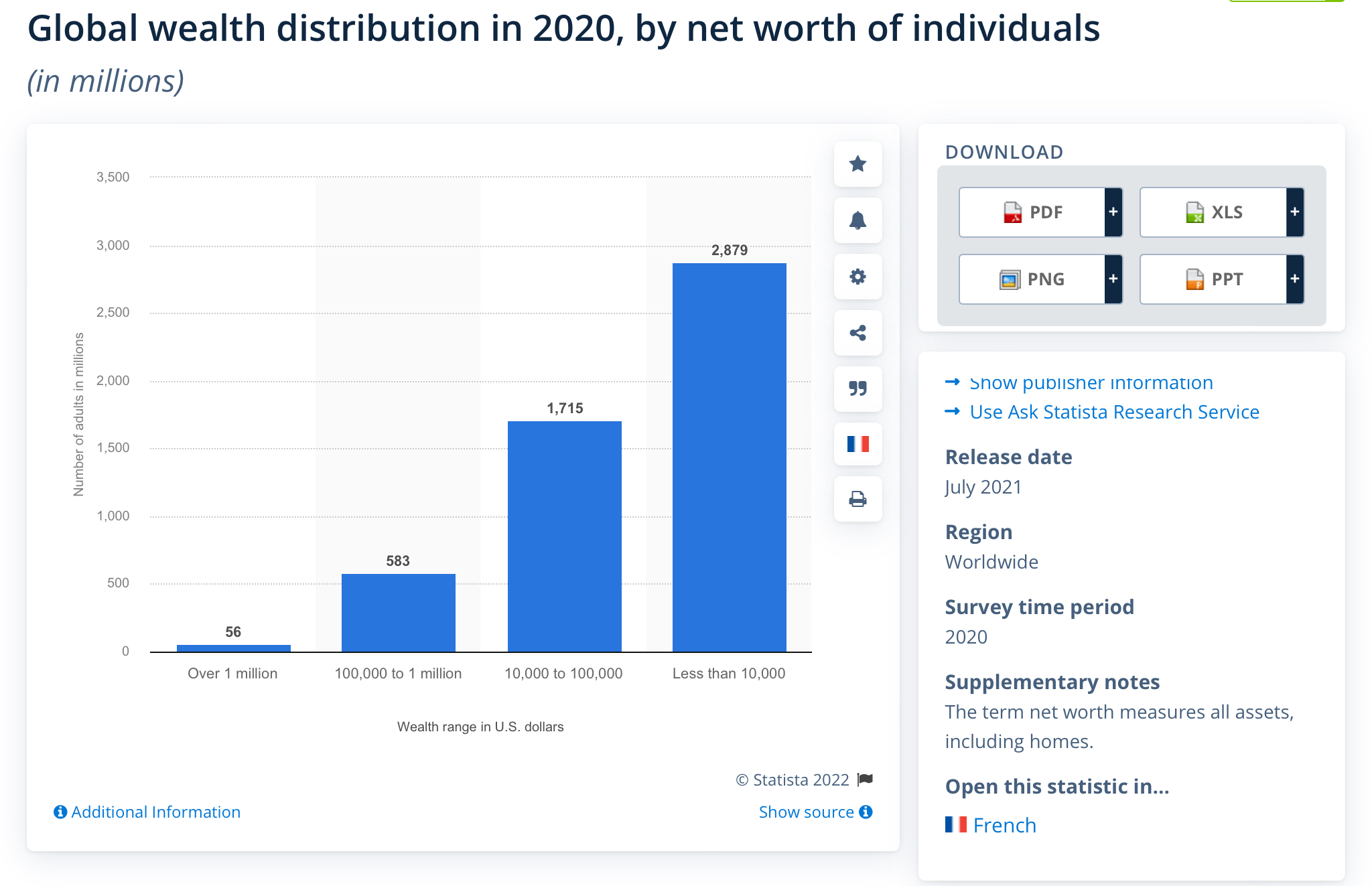This screenshot has width=1372, height=886.
Task: Expand PDF download plus button
Action: click(x=1113, y=212)
